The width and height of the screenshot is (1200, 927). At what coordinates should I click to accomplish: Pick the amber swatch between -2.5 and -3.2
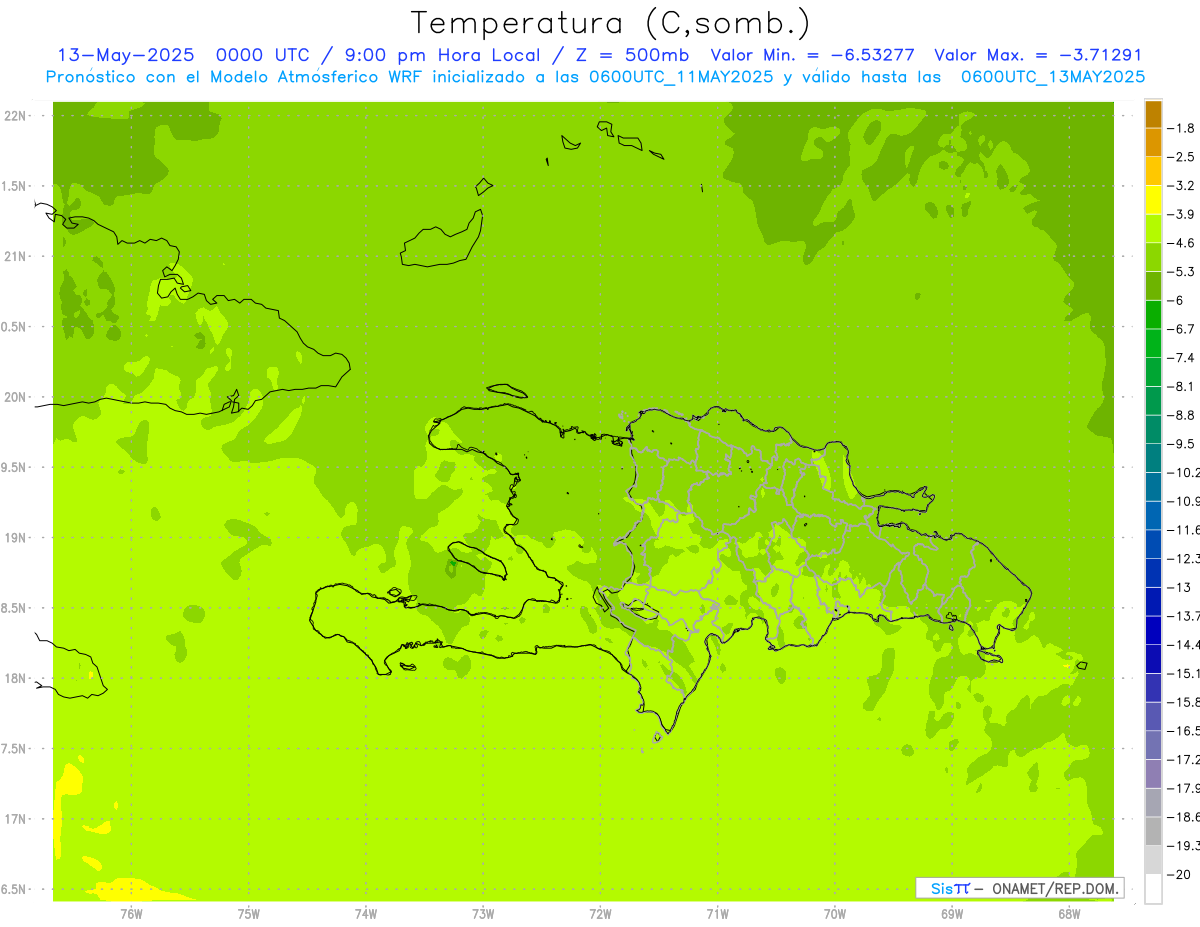coord(1153,171)
